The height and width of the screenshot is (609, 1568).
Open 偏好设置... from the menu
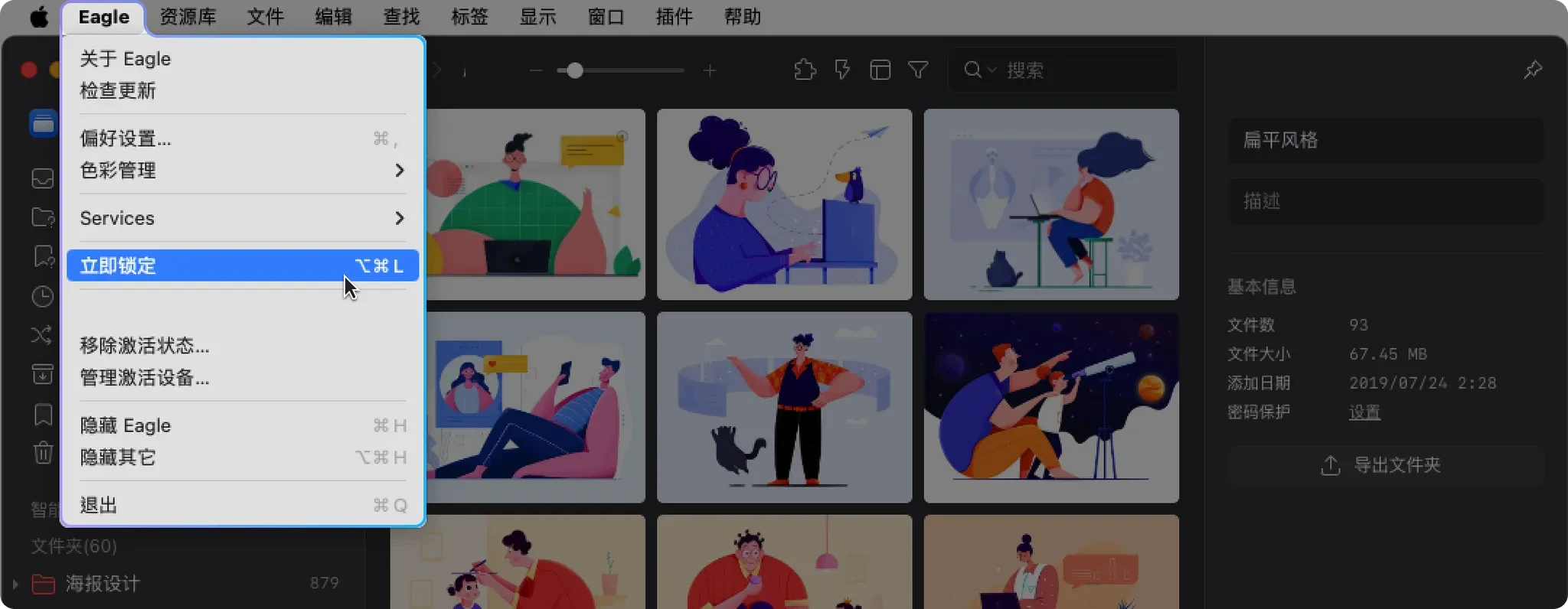point(243,138)
